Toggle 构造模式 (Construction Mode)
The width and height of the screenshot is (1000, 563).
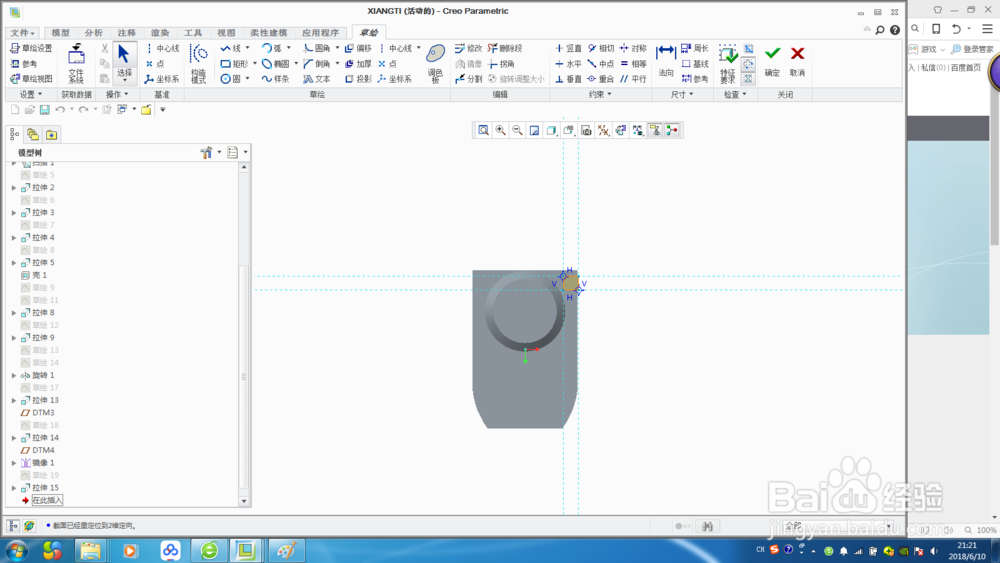[199, 64]
